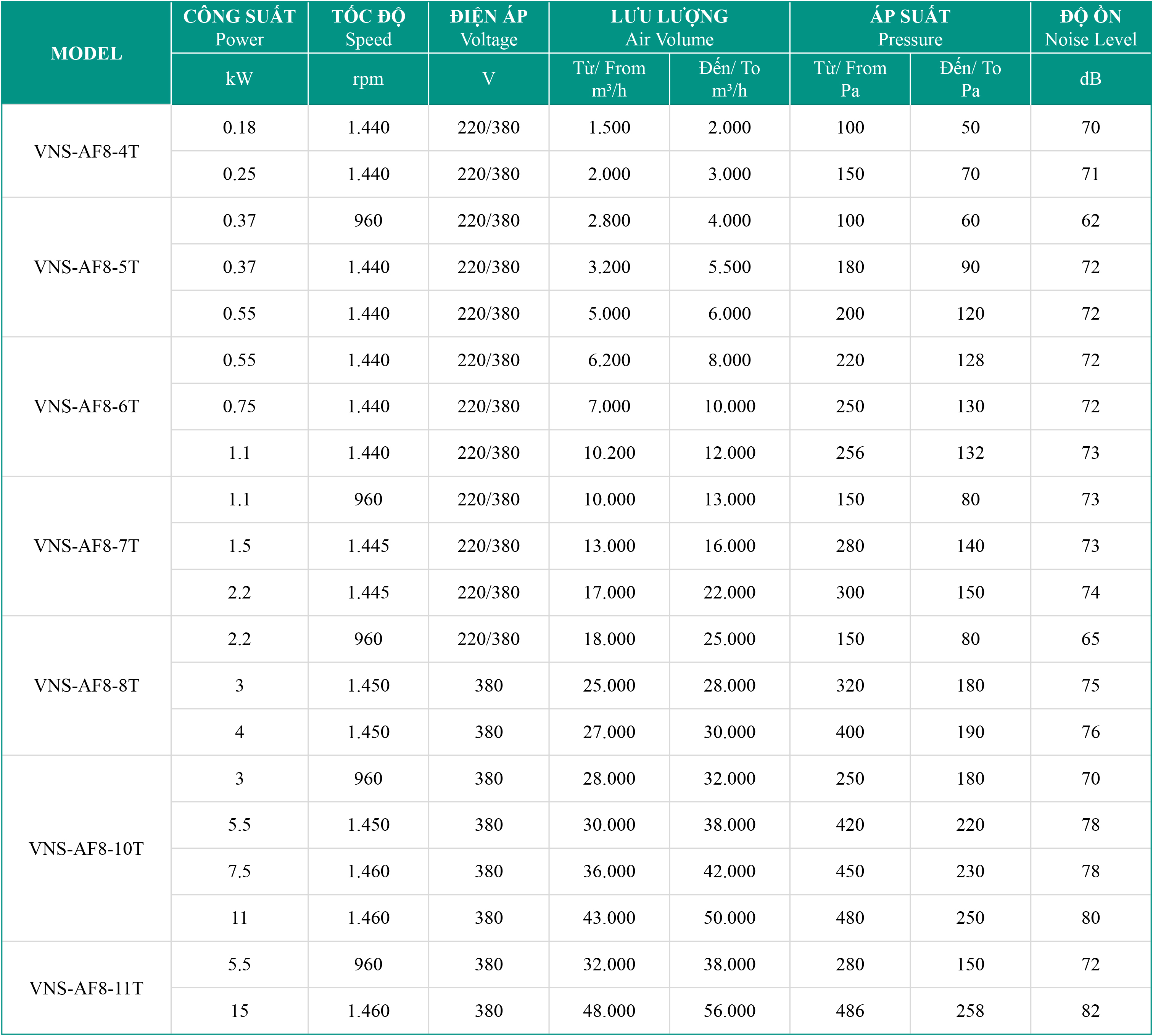Image resolution: width=1153 pixels, height=1036 pixels.
Task: Click the rpm unit header
Action: point(369,79)
